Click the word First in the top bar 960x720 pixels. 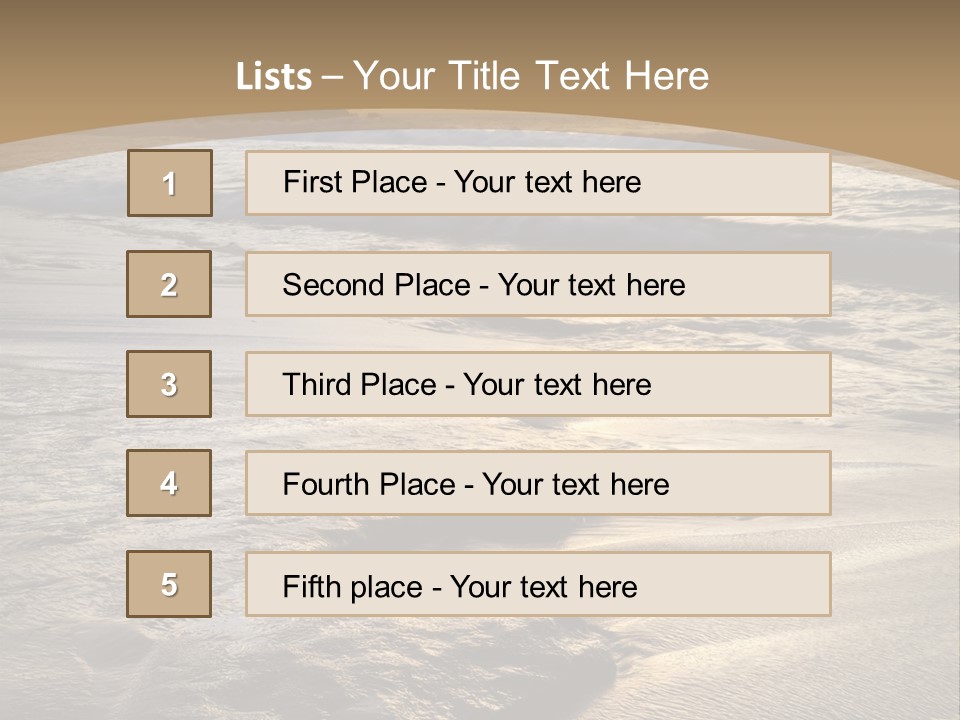(312, 182)
